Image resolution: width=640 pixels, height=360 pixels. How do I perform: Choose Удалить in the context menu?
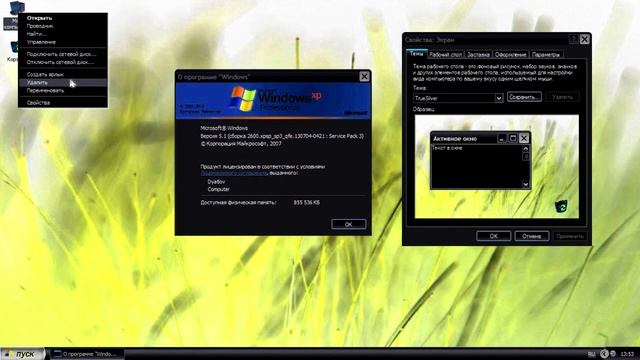63,82
